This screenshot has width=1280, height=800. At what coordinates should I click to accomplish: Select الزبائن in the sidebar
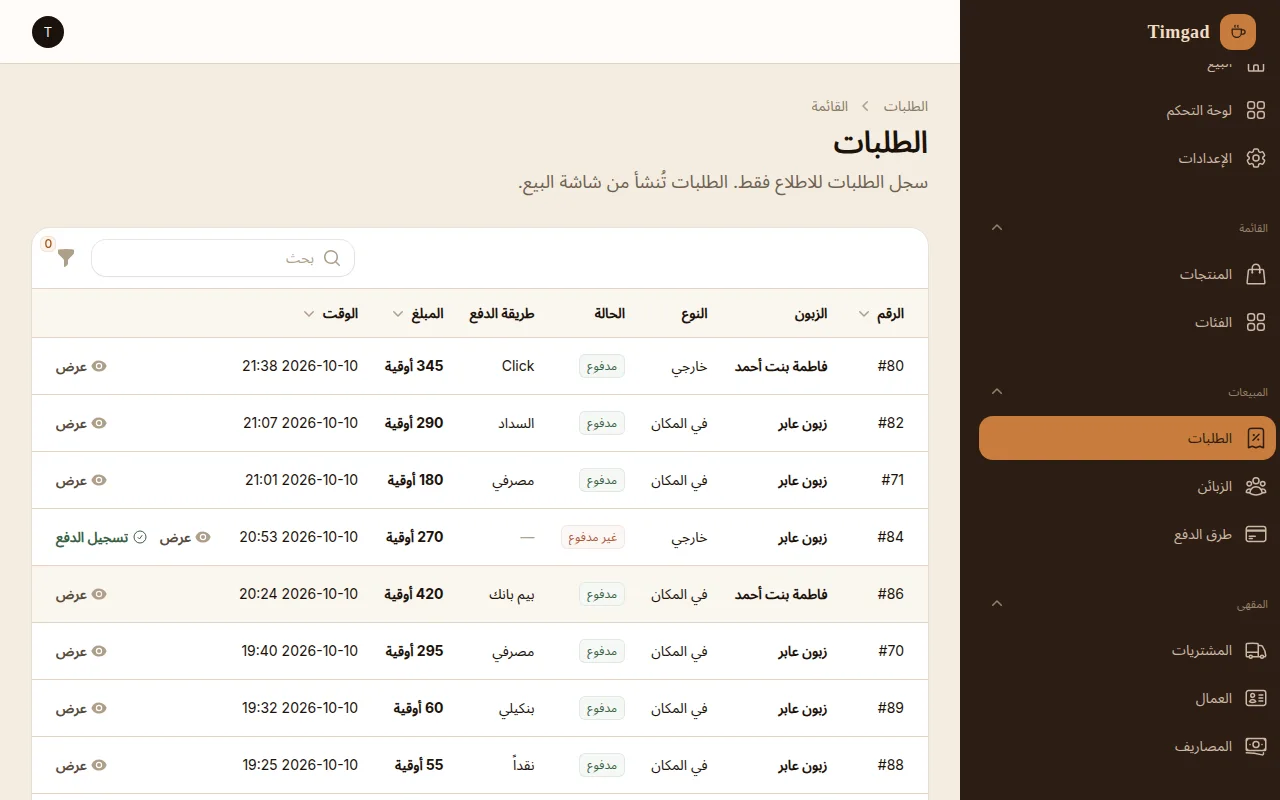point(1128,486)
